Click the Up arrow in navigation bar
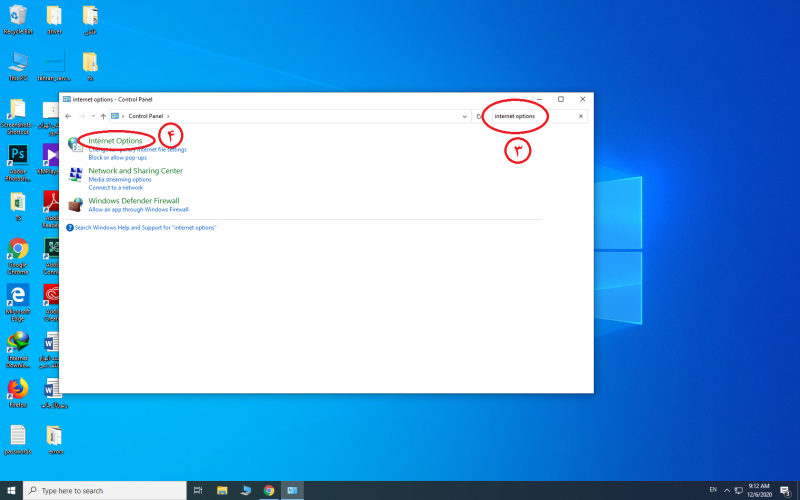This screenshot has width=800, height=500. (x=103, y=117)
